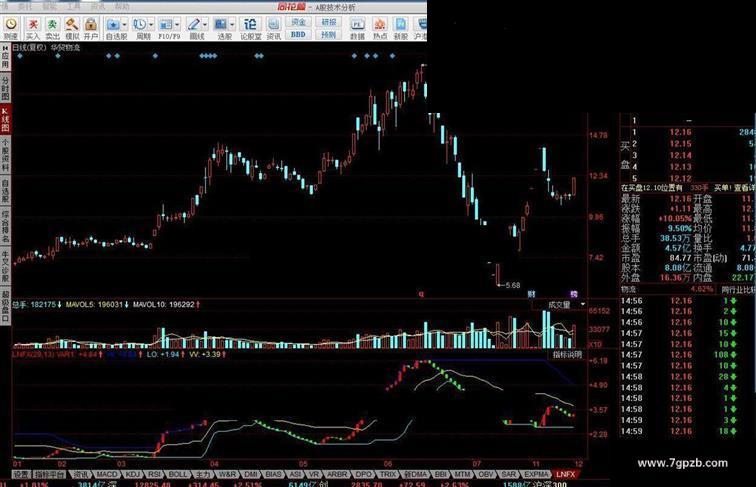Click the 5.68 low price label
756x487 pixels.
pos(513,285)
